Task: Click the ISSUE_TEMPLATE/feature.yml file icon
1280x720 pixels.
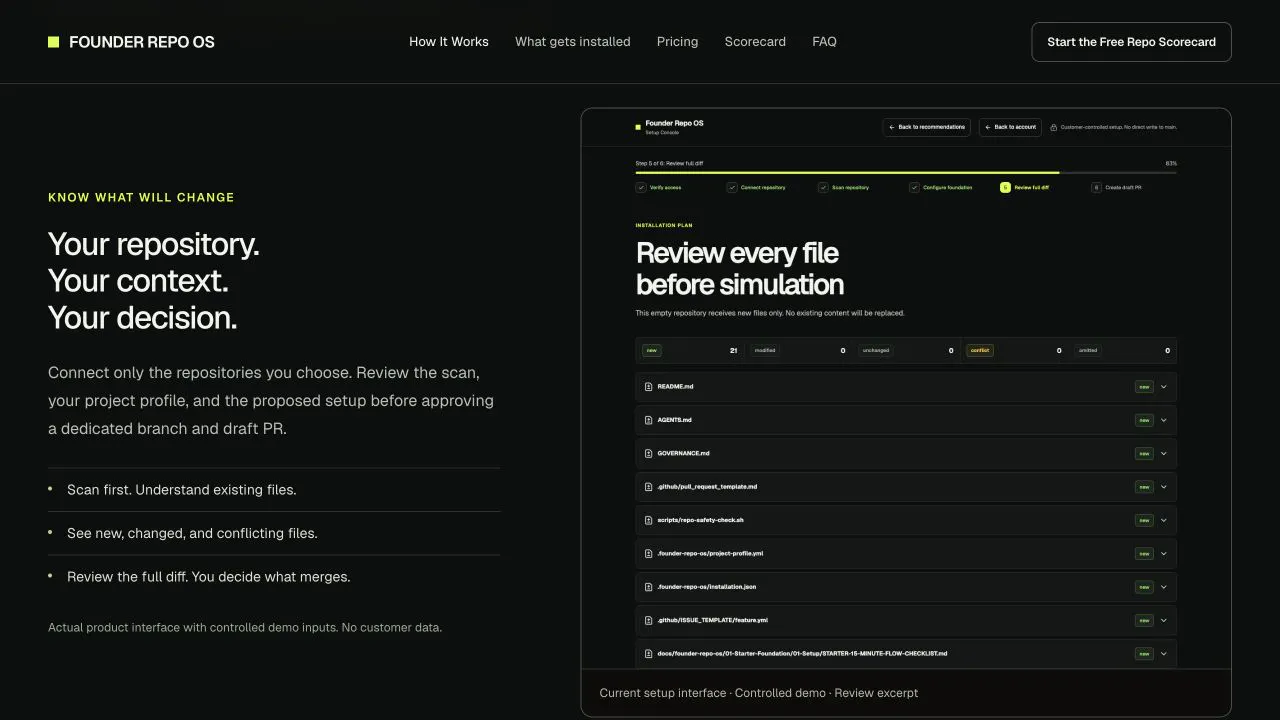Action: [x=648, y=620]
